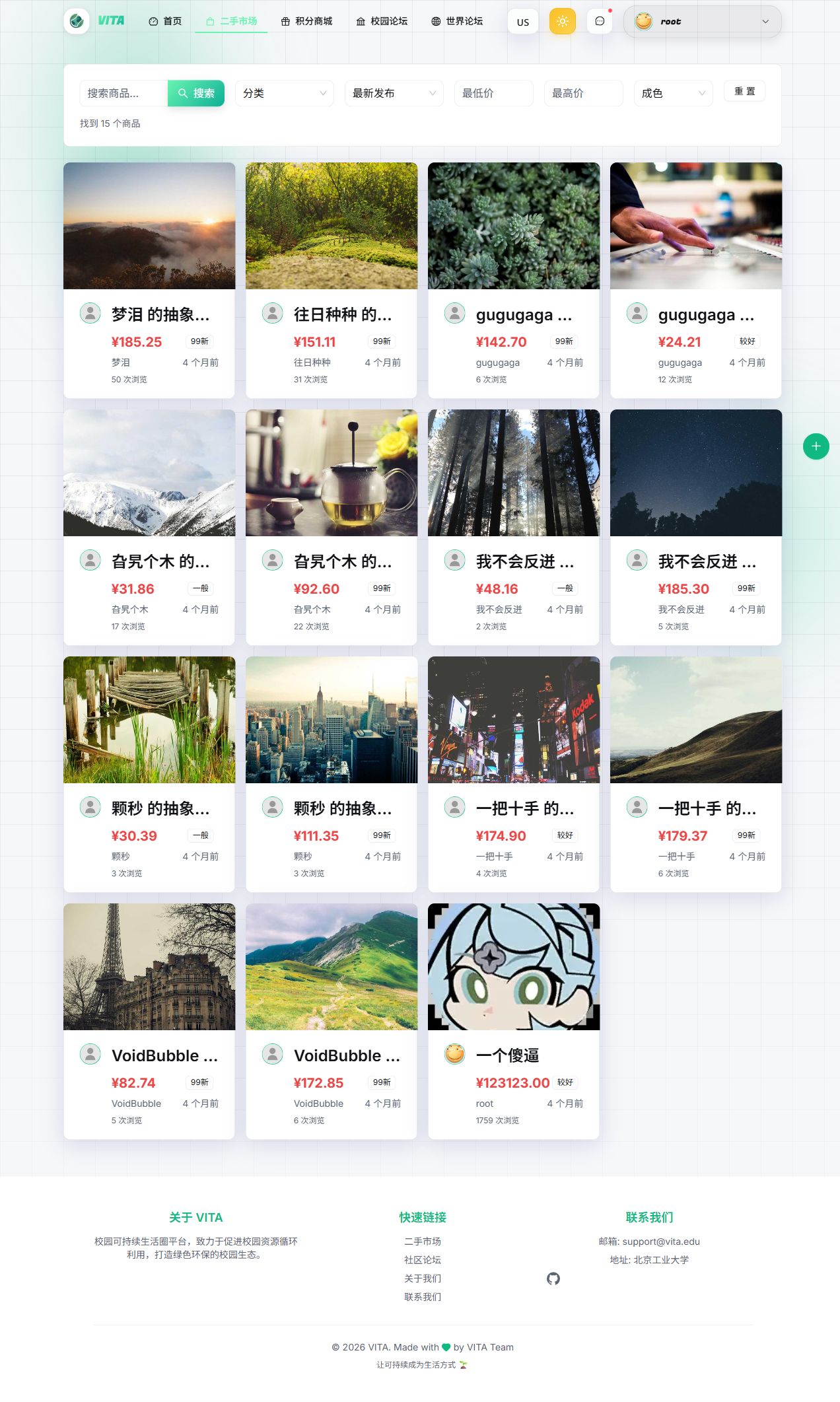This screenshot has height=1402, width=840.
Task: Open the anime character product thumbnail
Action: point(514,967)
